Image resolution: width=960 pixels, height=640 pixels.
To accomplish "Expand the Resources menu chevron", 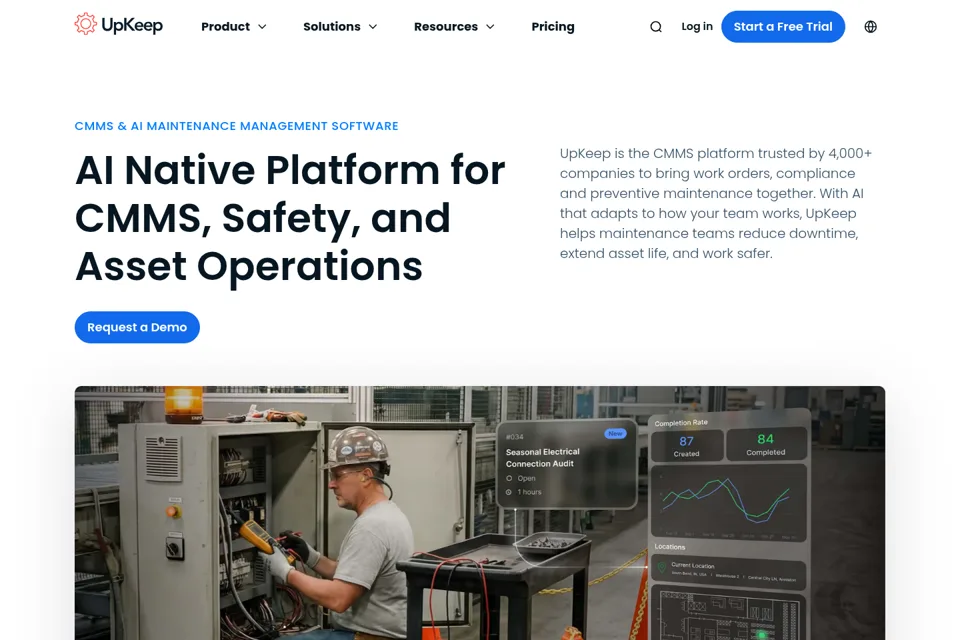I will pyautogui.click(x=490, y=27).
